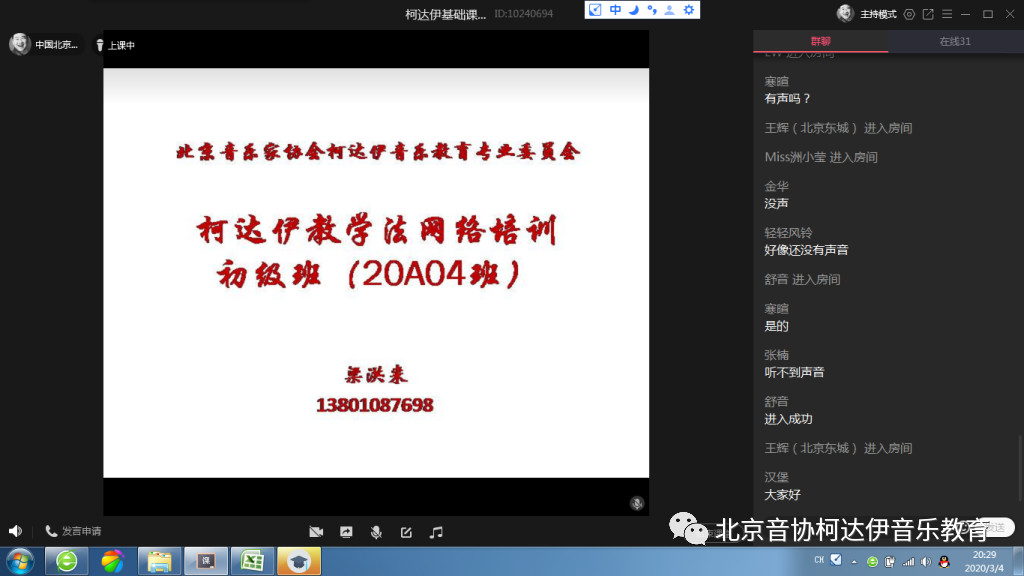
Task: Click the screen share icon
Action: 346,532
